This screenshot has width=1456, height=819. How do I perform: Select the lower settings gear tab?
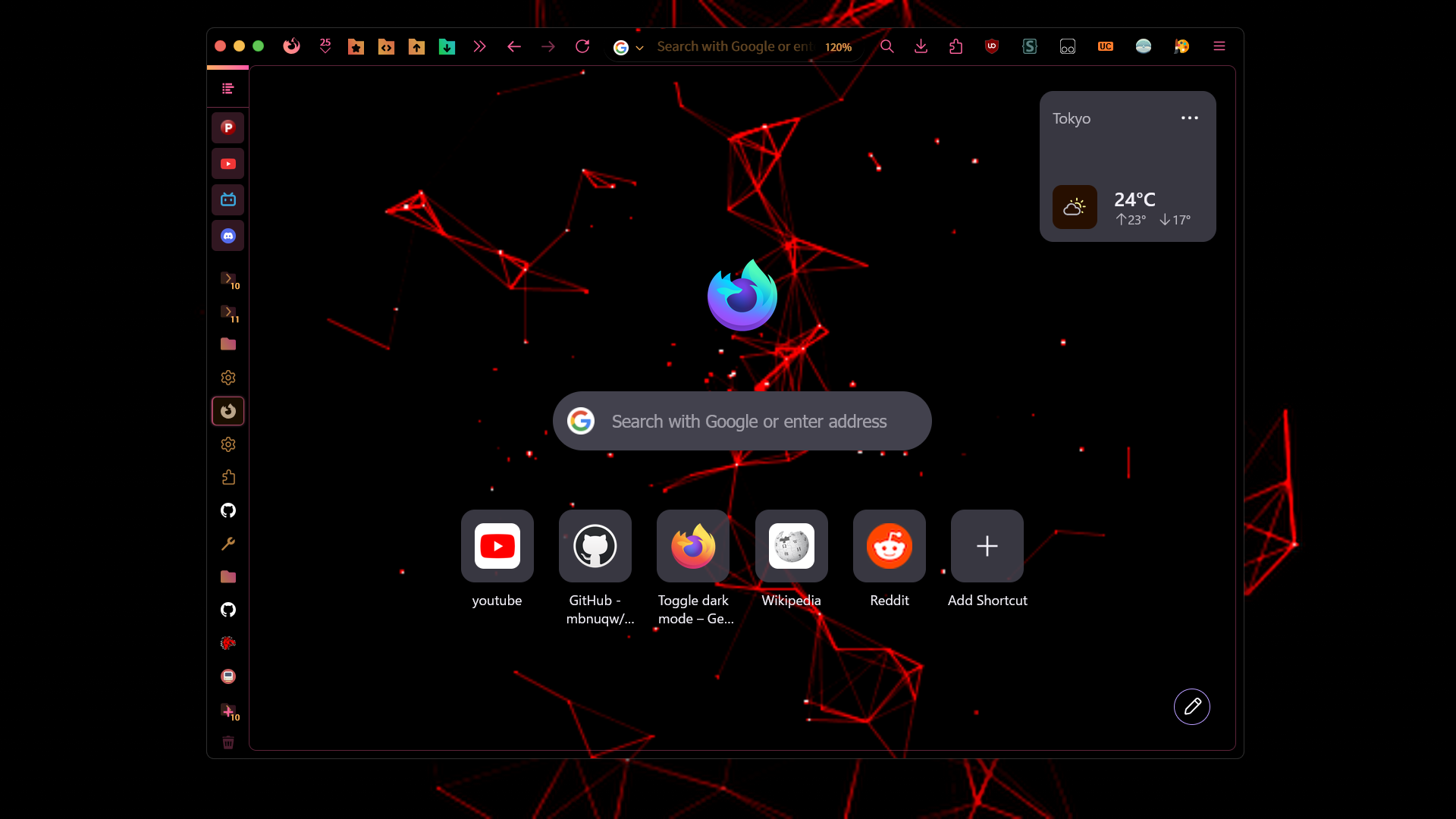(228, 444)
